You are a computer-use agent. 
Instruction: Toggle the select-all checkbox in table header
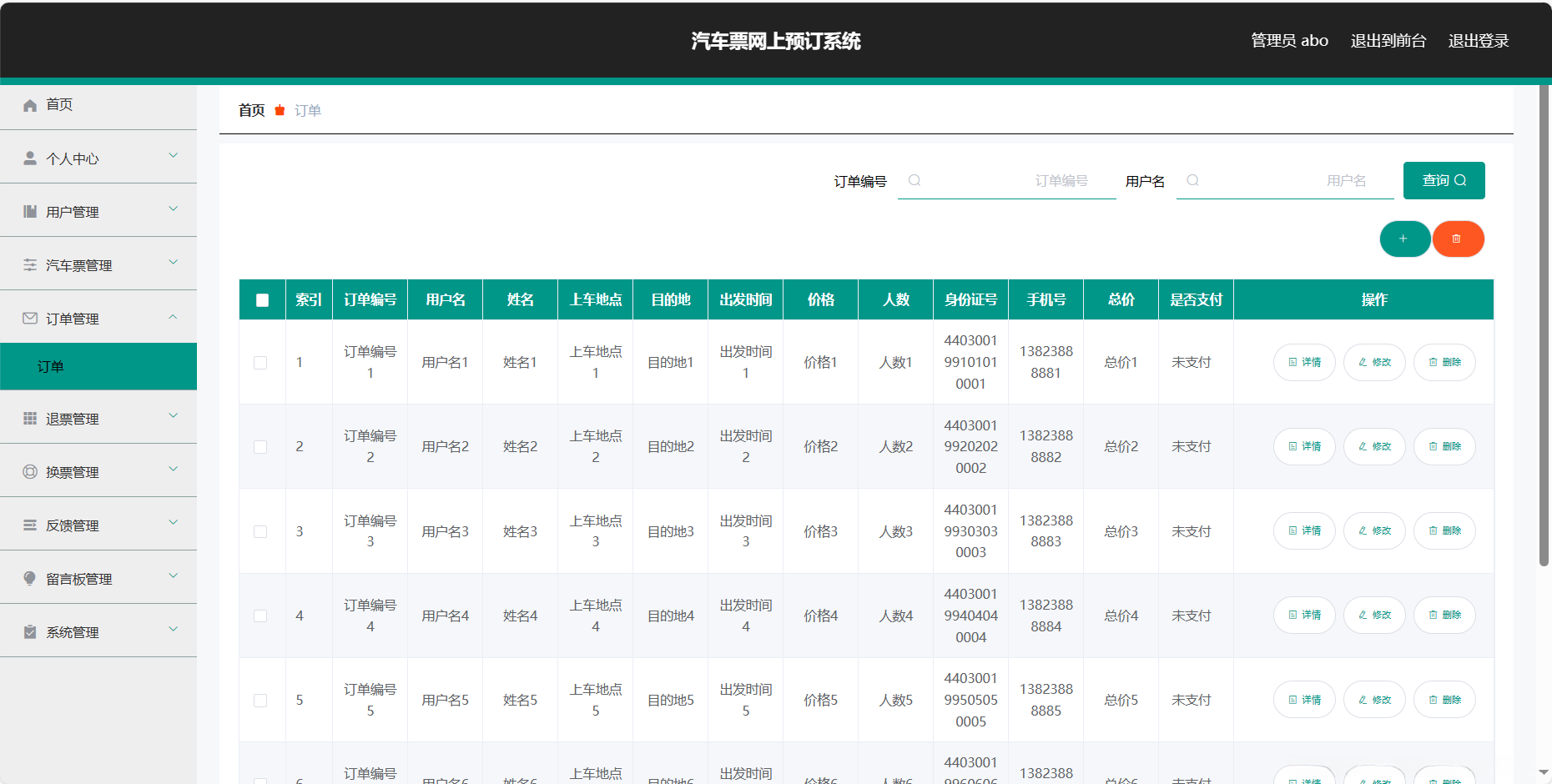[x=262, y=300]
